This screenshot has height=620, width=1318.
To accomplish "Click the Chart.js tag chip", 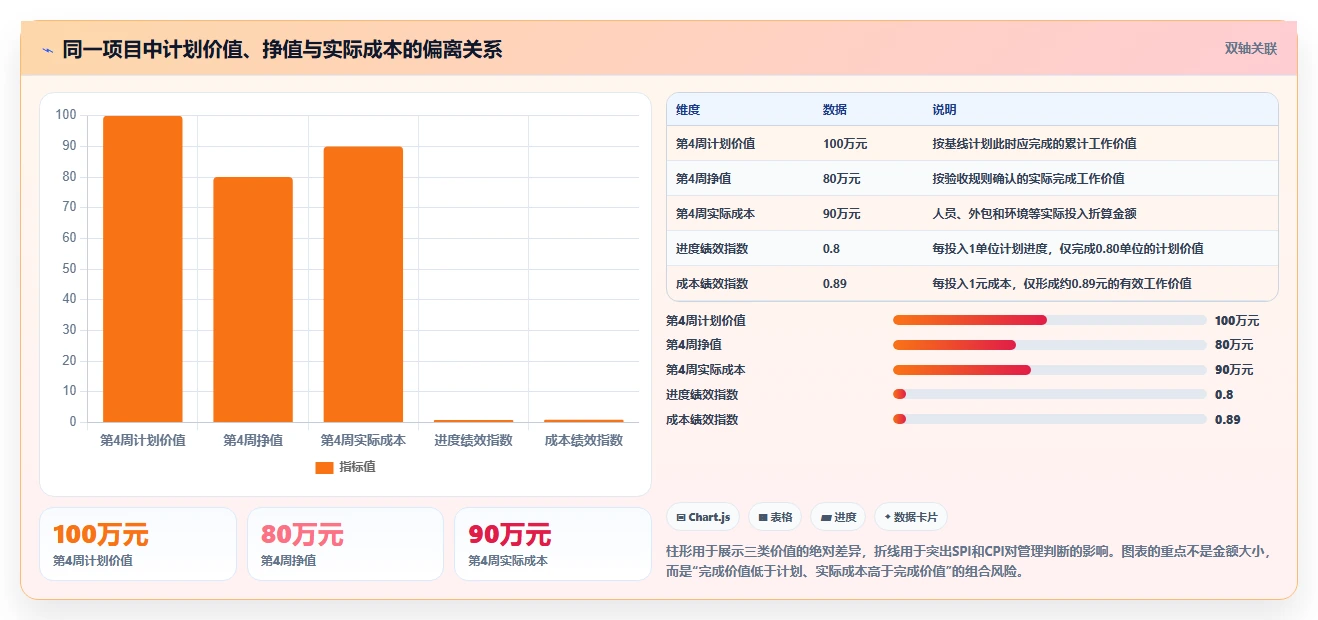I will pyautogui.click(x=703, y=517).
